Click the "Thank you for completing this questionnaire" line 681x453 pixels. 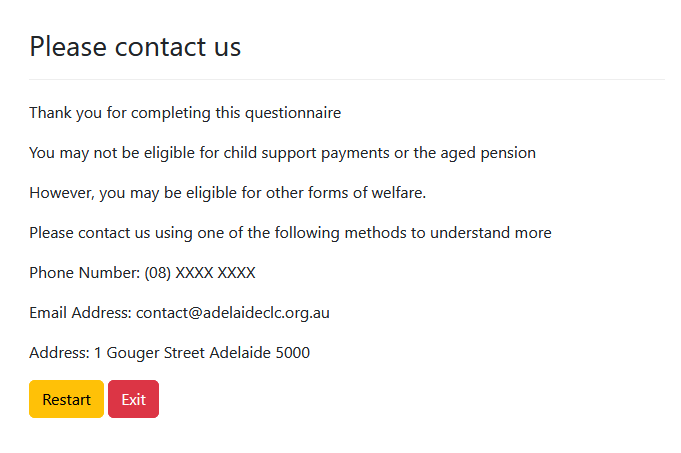tap(185, 113)
